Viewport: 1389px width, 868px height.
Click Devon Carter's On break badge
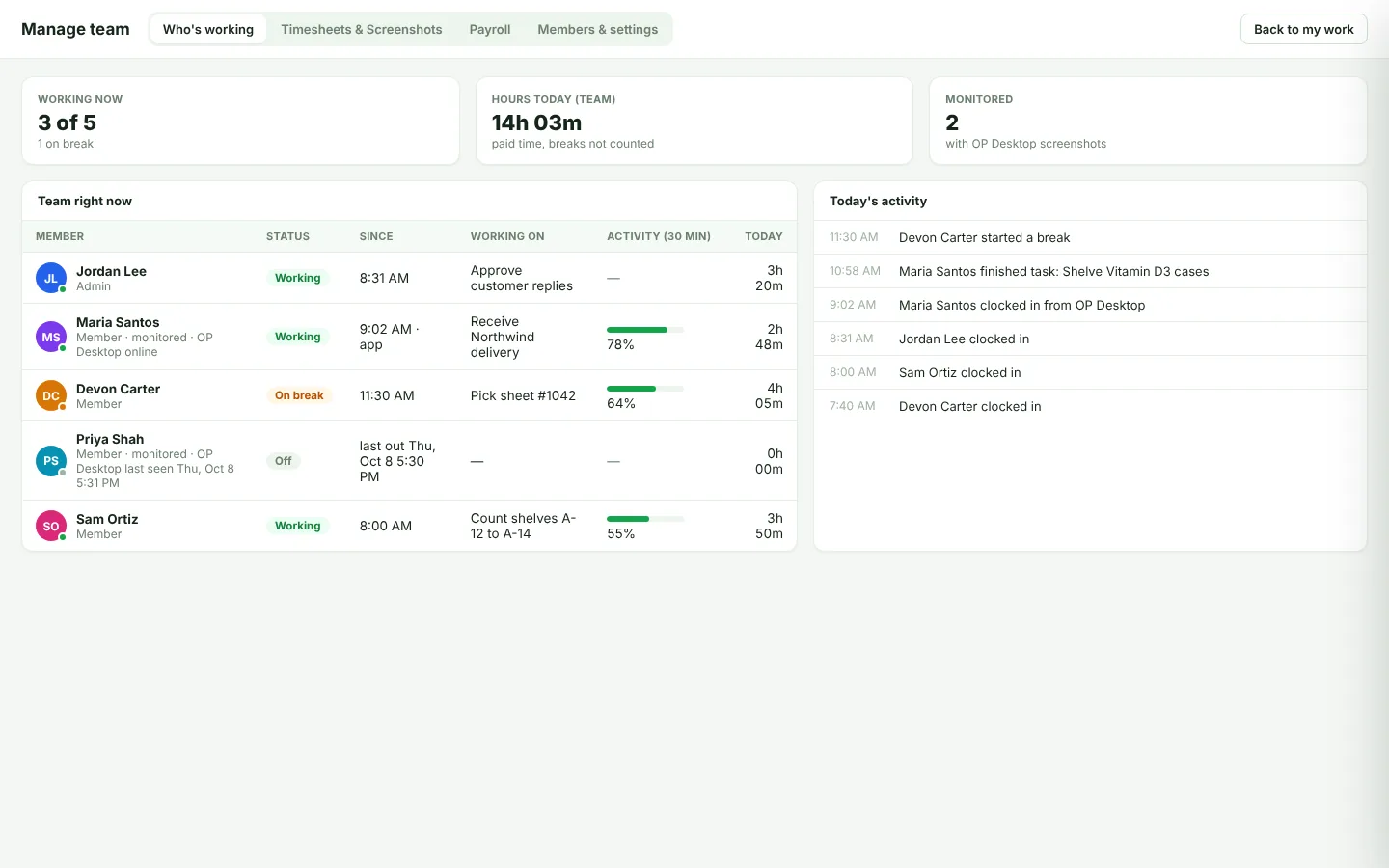pos(299,395)
